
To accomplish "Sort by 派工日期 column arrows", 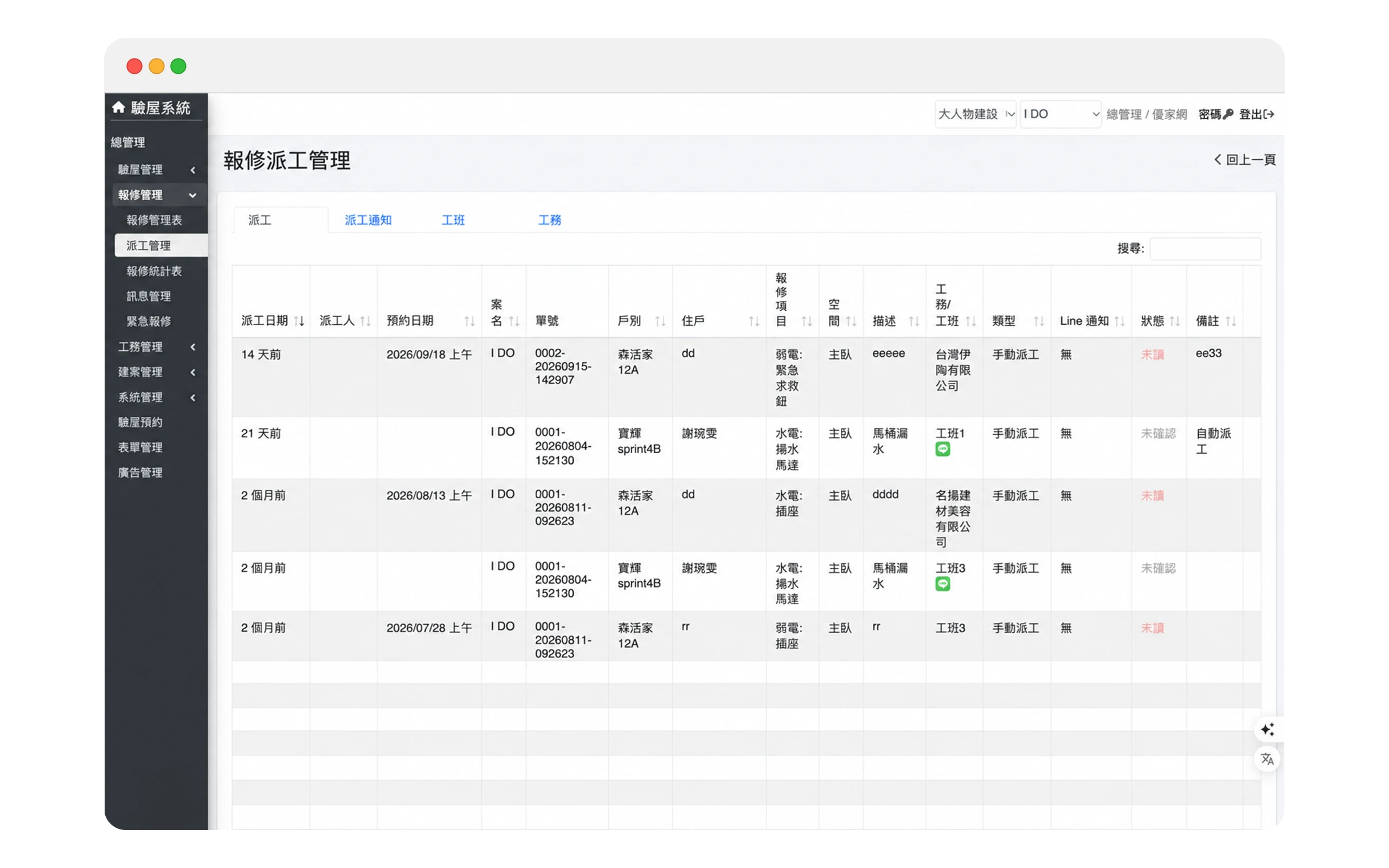I will [x=299, y=322].
